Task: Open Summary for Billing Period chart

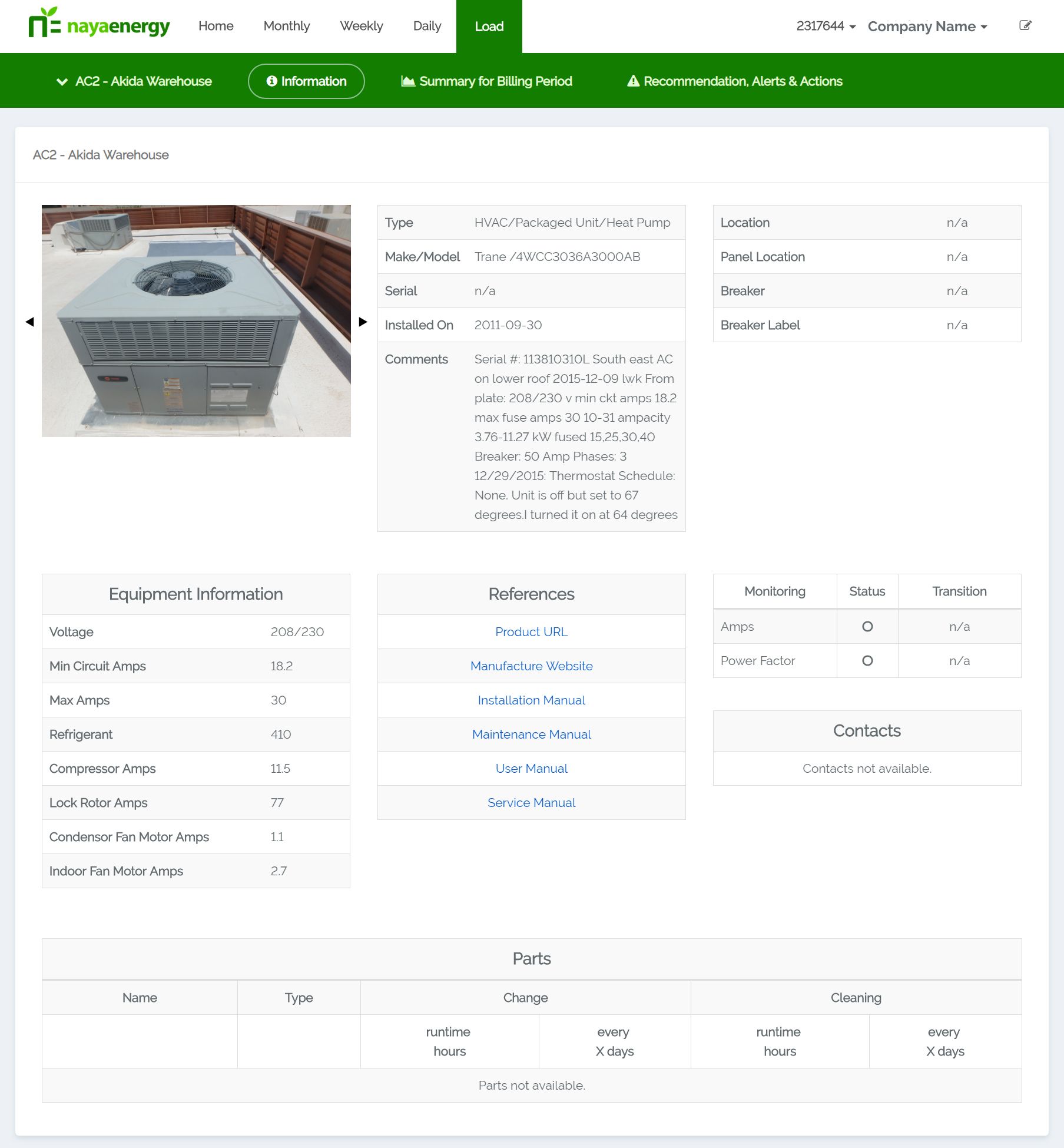Action: click(x=486, y=81)
